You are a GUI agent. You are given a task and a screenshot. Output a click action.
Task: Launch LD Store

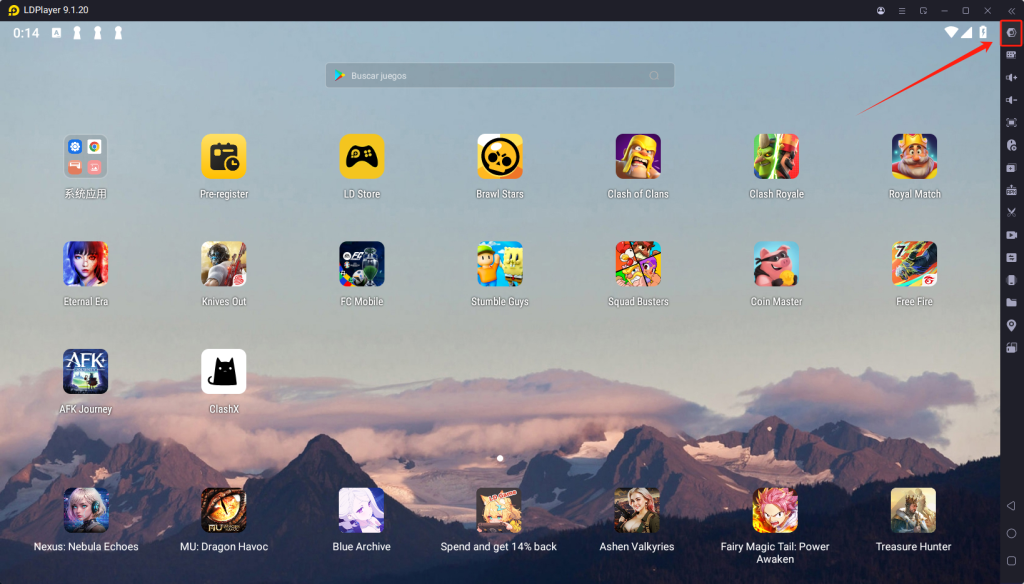pos(362,157)
